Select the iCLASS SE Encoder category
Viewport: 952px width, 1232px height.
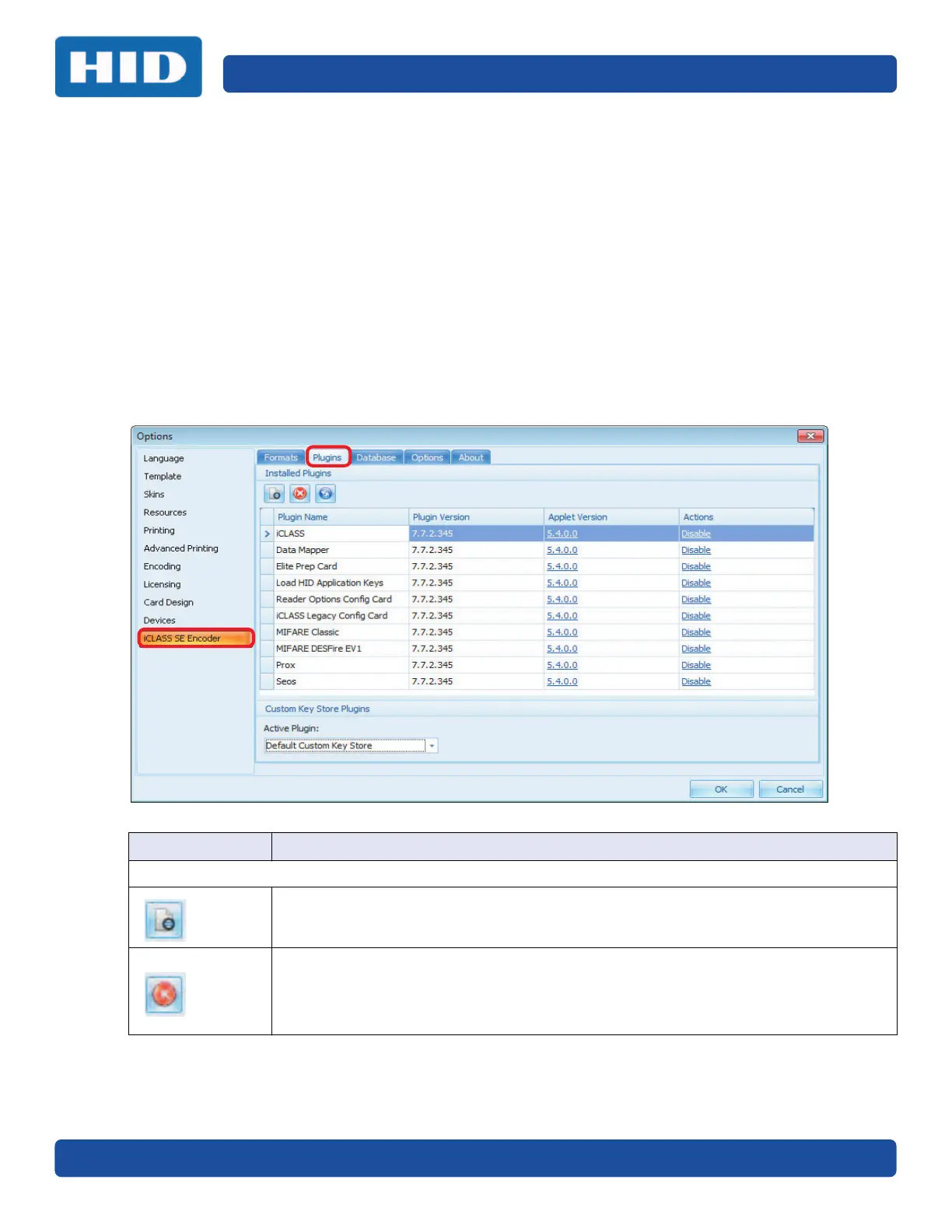[x=196, y=639]
